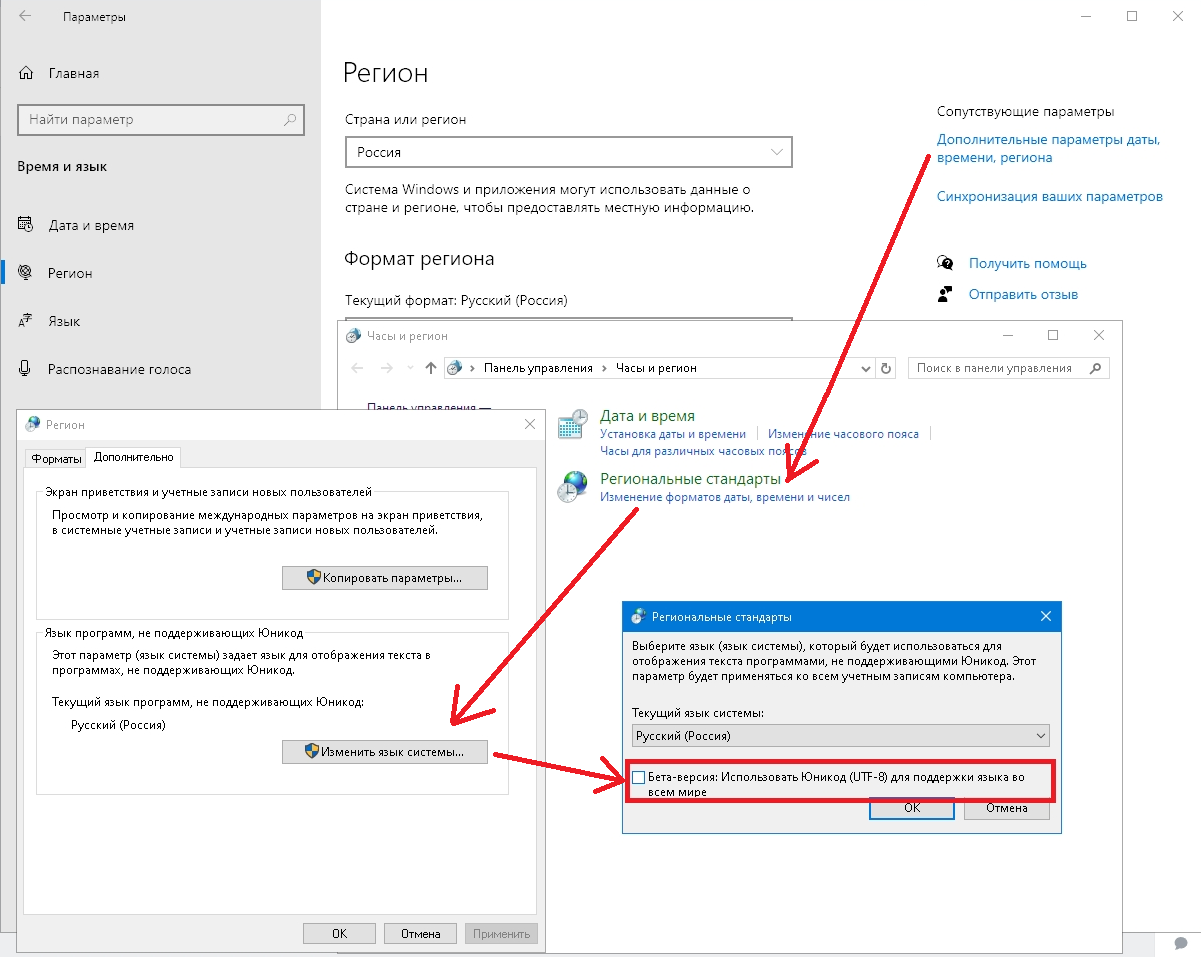
Task: Click Получить помощь link
Action: click(1027, 263)
